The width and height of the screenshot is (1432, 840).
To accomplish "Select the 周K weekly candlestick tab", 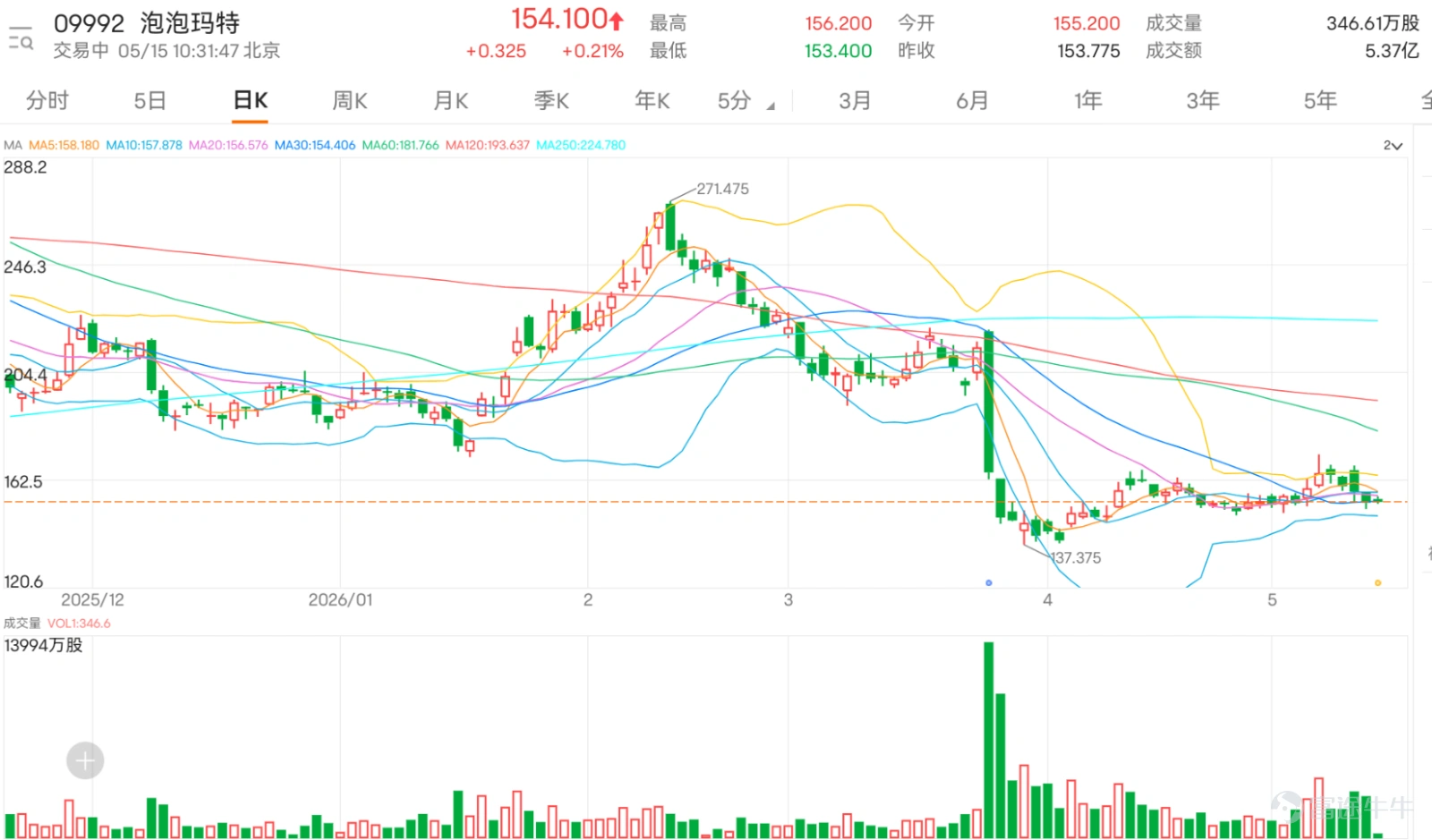I will coord(349,100).
